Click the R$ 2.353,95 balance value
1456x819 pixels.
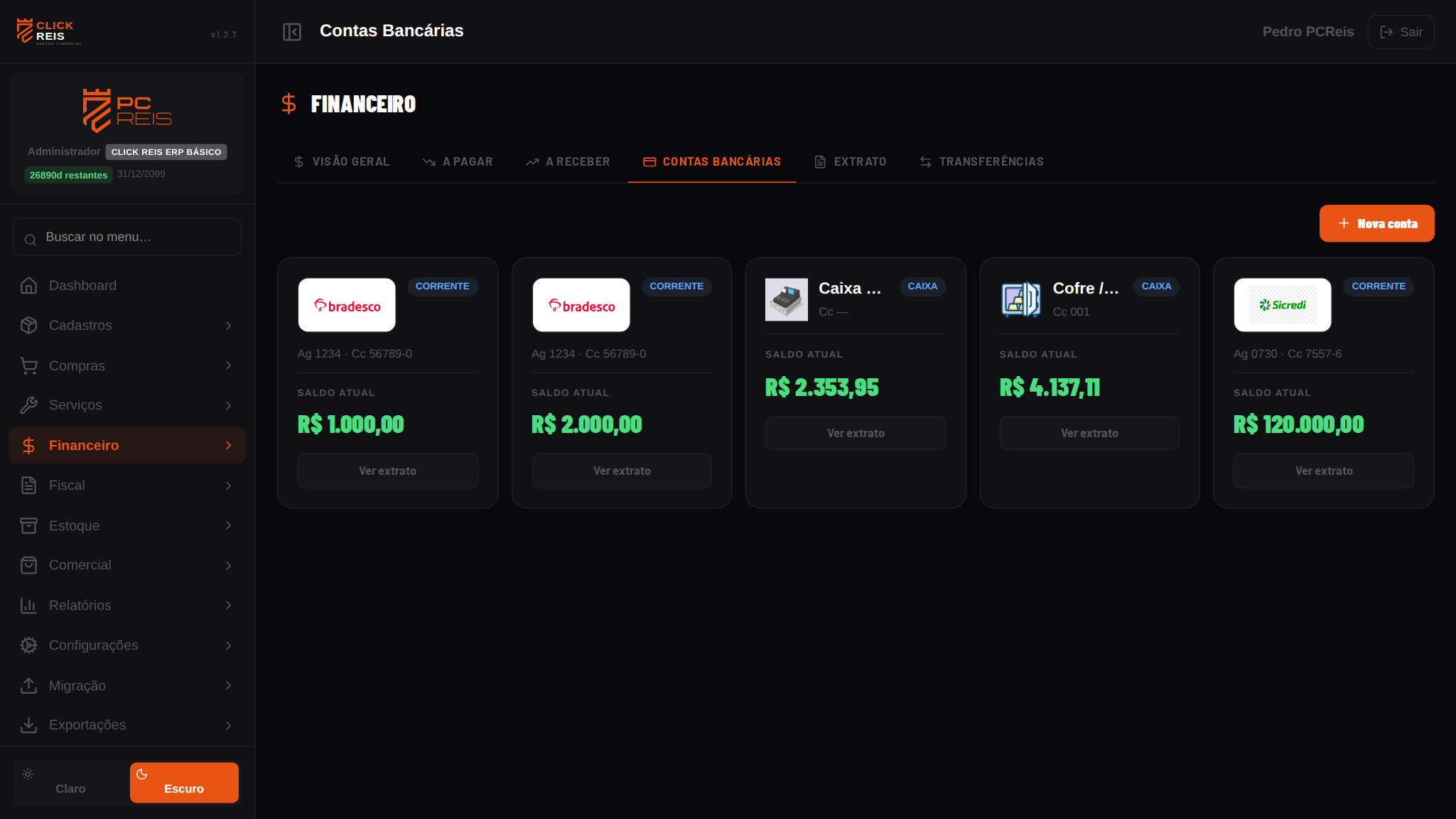(x=821, y=387)
